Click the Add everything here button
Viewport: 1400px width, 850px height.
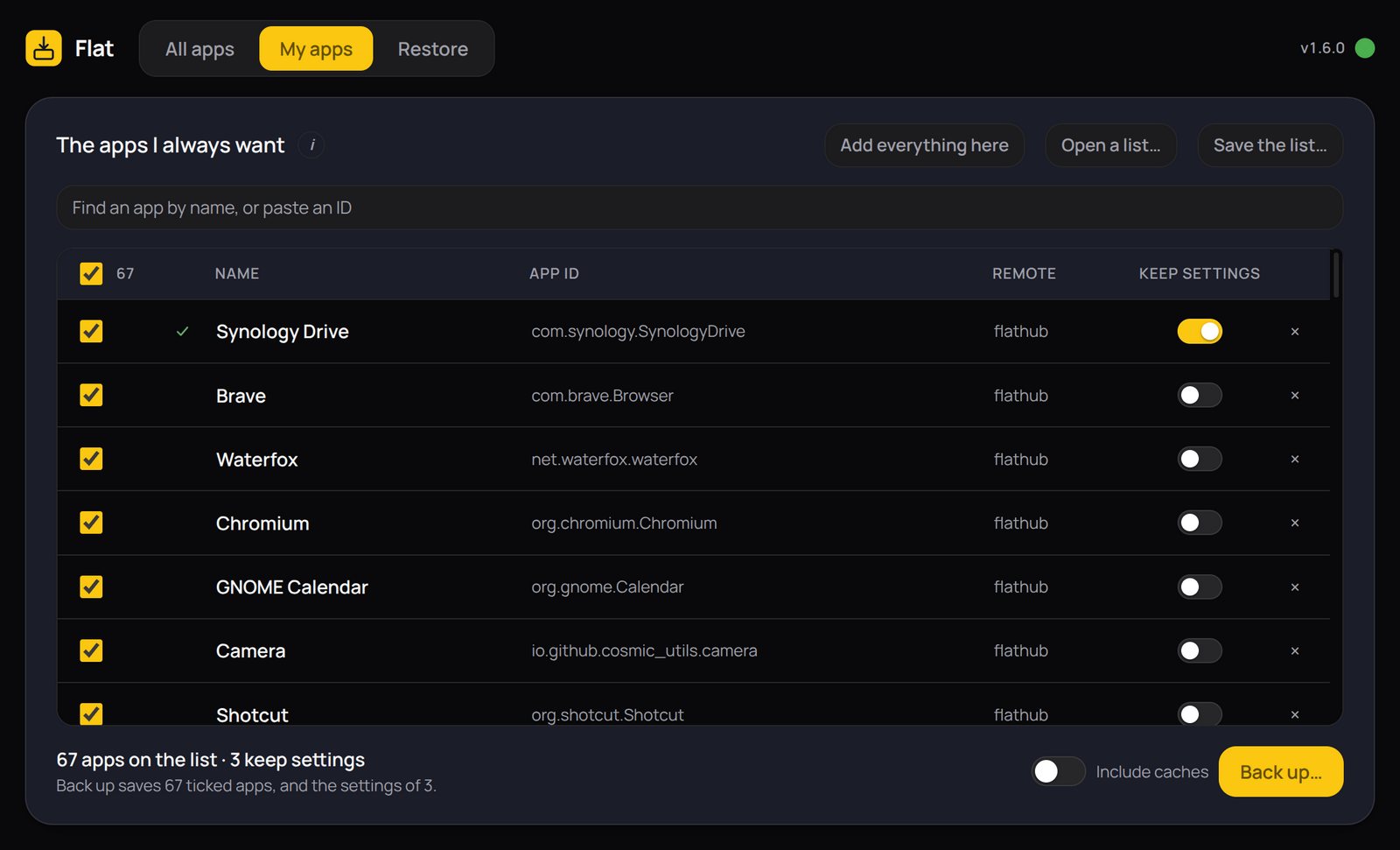click(x=925, y=145)
